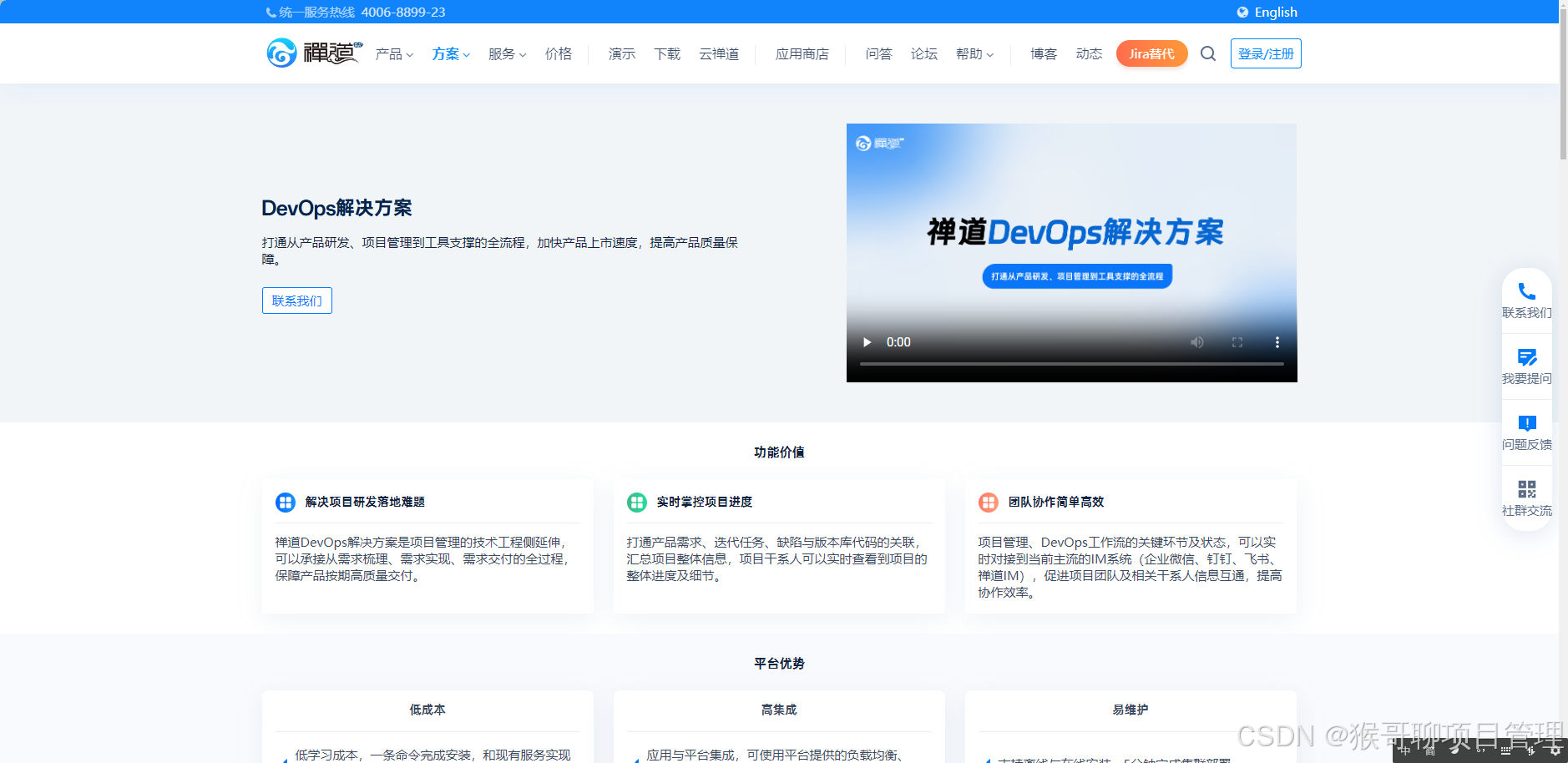Viewport: 1568px width, 763px height.
Task: Click the hotline phone icon in top bar
Action: 271,13
